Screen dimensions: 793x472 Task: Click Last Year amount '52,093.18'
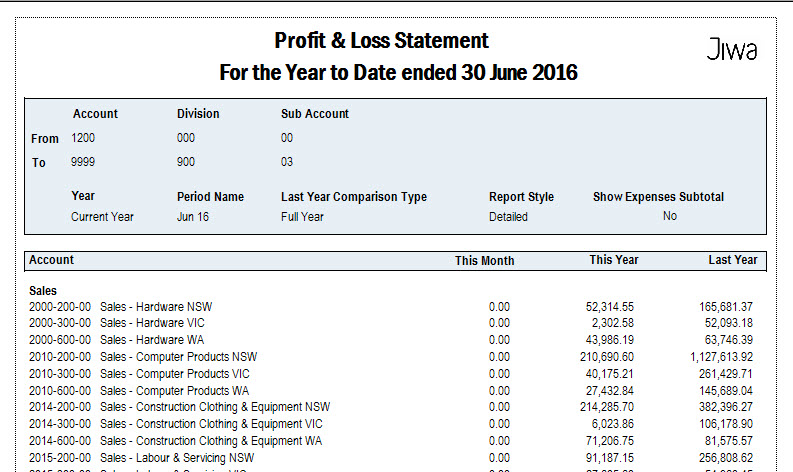729,323
